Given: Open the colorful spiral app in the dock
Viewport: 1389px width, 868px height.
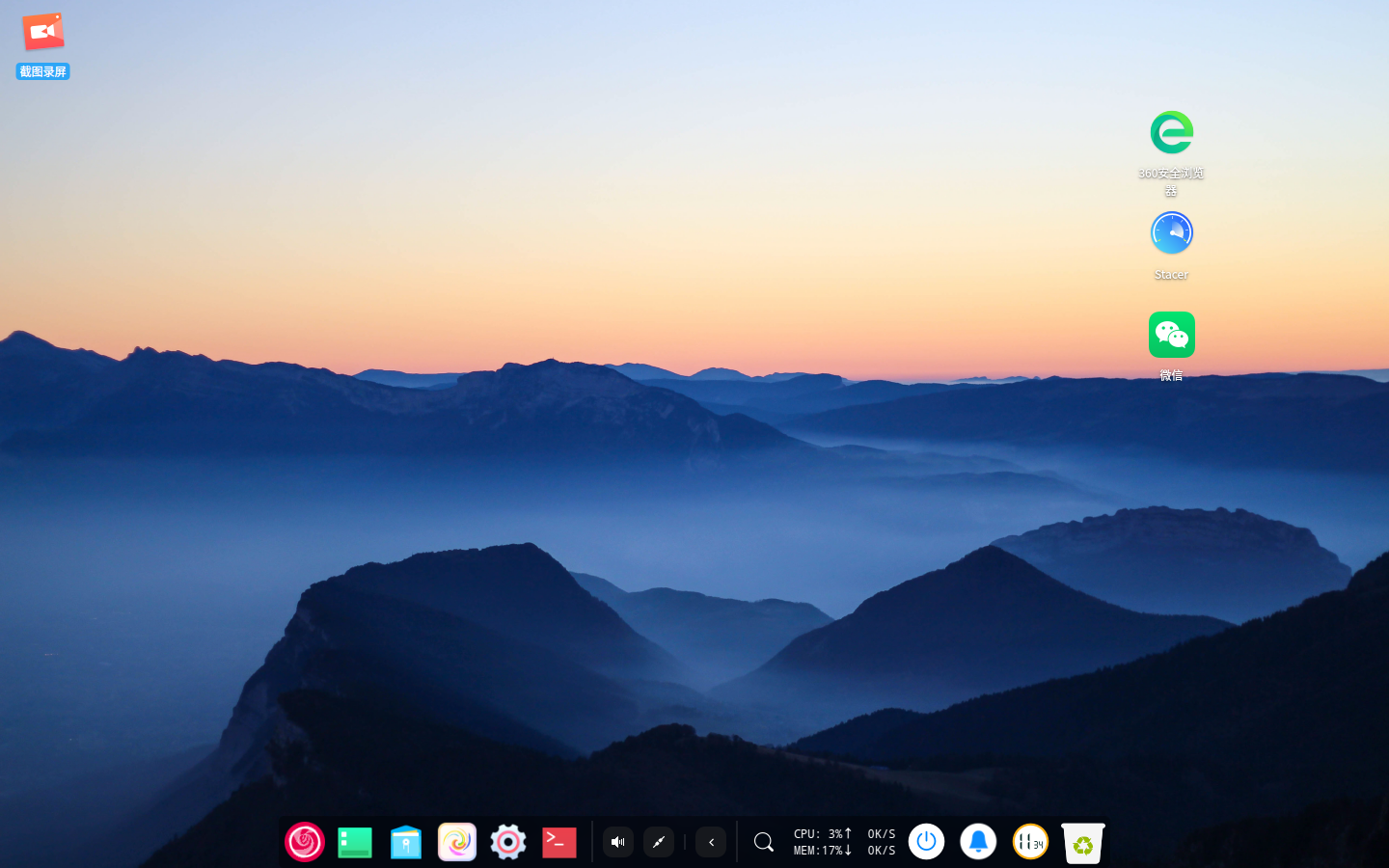Looking at the screenshot, I should [457, 842].
